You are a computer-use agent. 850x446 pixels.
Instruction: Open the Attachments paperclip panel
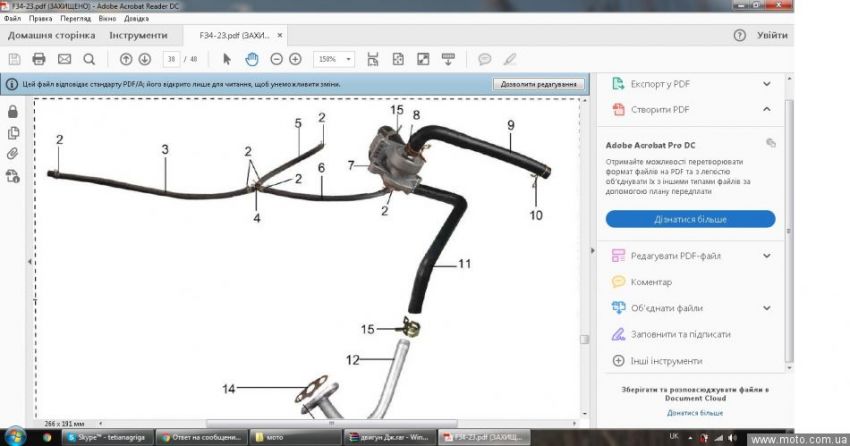point(13,154)
